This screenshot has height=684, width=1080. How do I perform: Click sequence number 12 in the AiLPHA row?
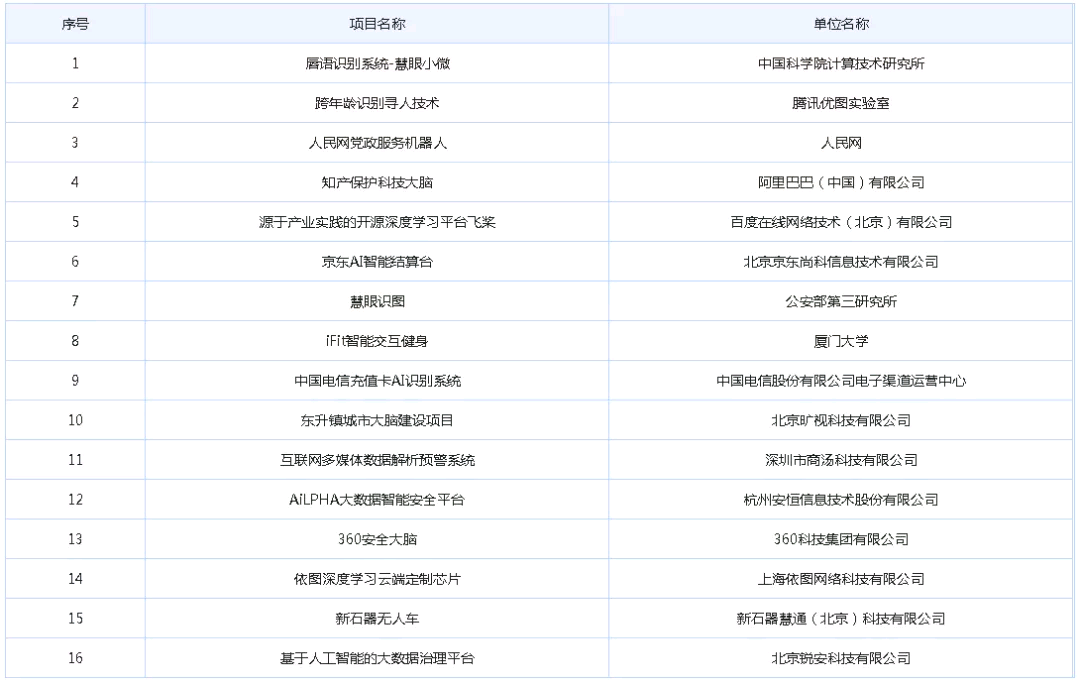[75, 499]
